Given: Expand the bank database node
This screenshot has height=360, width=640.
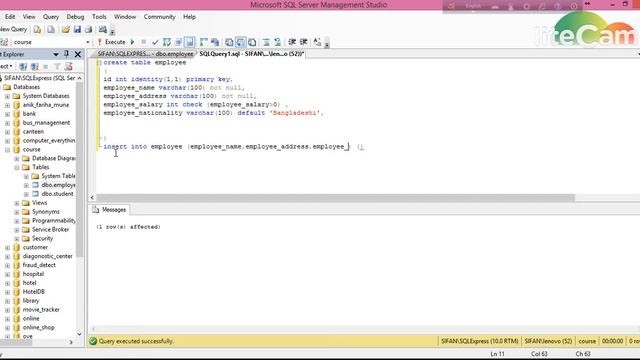Looking at the screenshot, I should (7, 114).
